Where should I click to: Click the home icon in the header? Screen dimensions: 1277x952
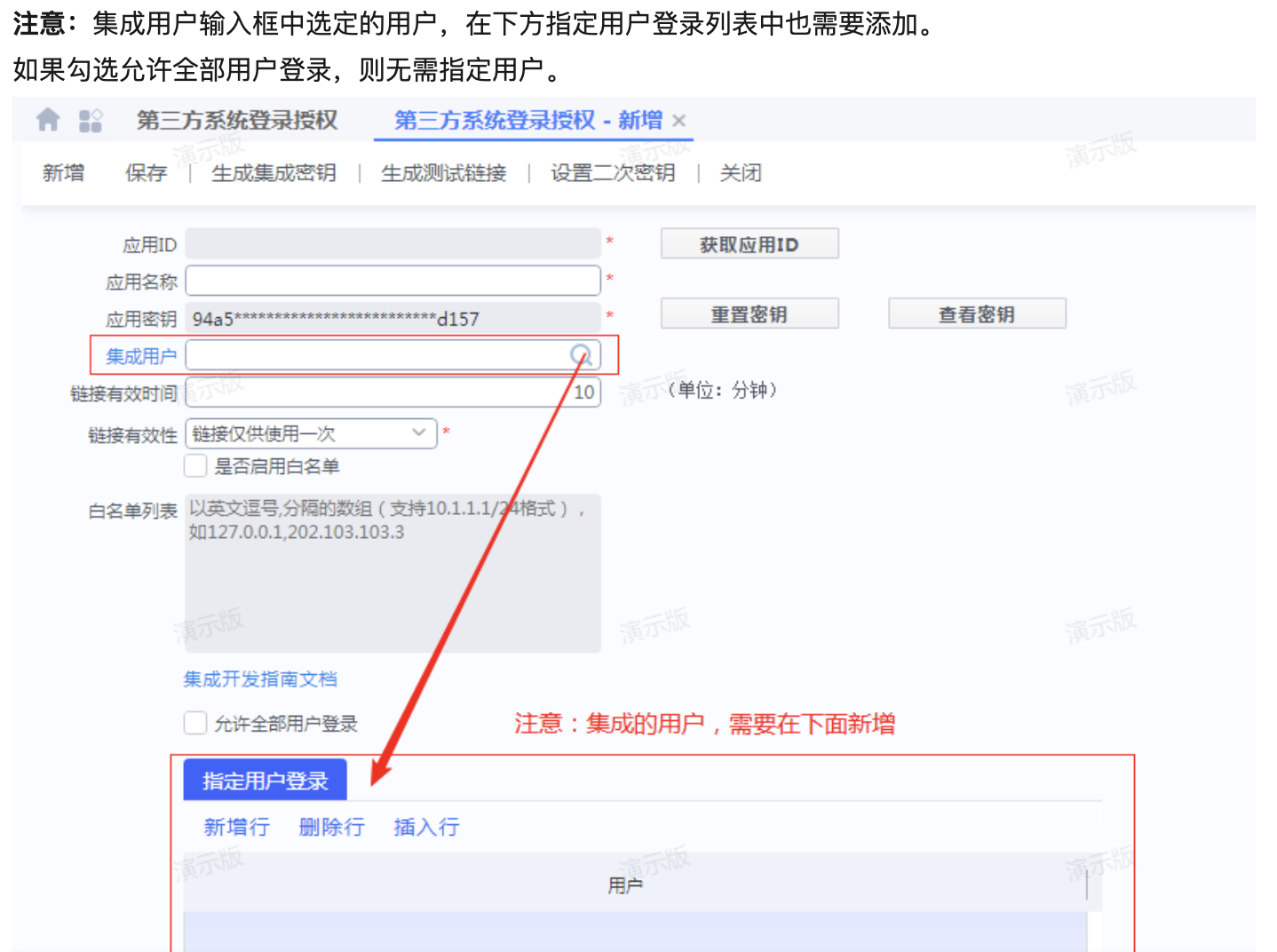coord(48,120)
